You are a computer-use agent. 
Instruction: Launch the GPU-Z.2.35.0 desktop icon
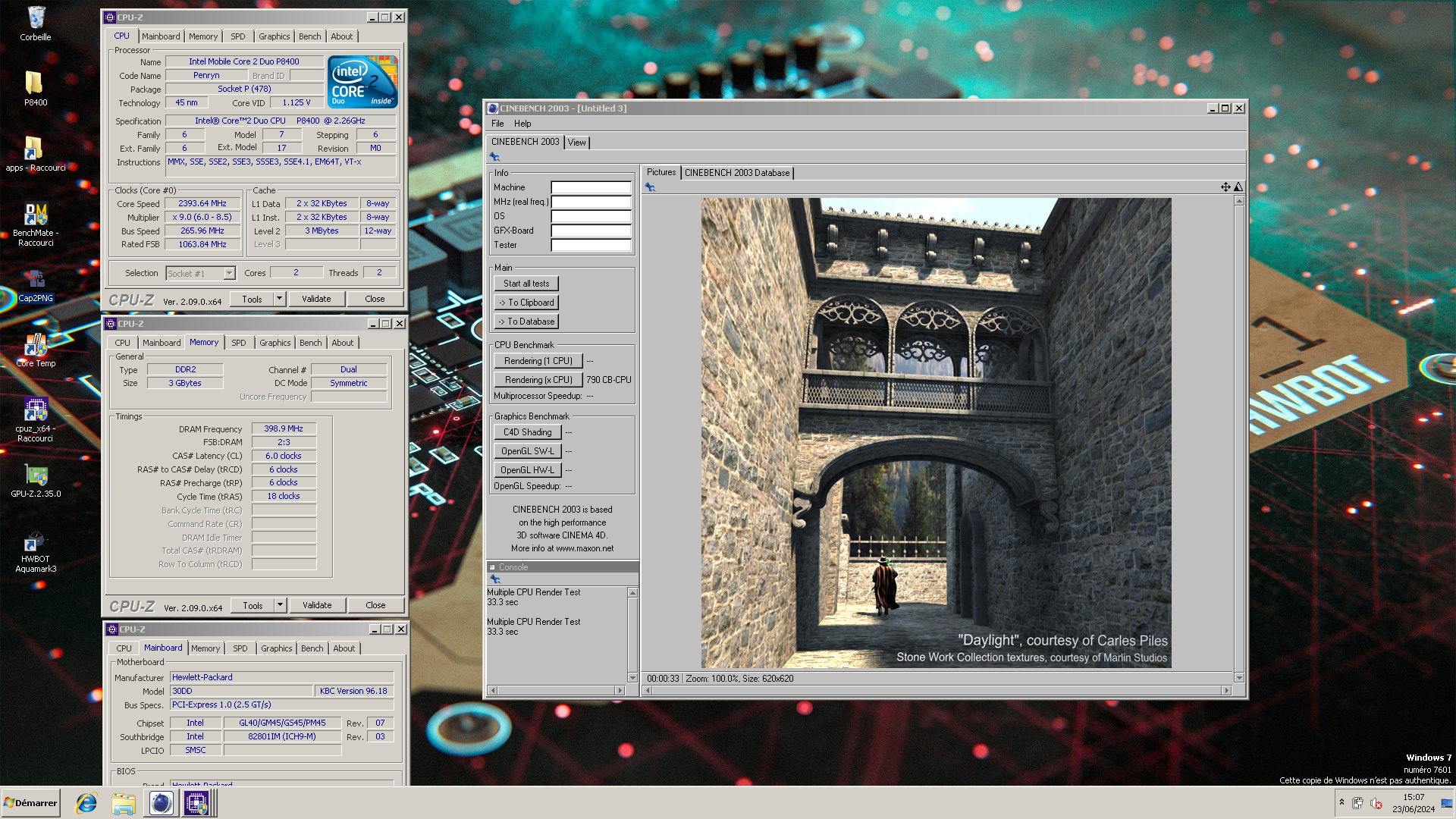pyautogui.click(x=36, y=482)
